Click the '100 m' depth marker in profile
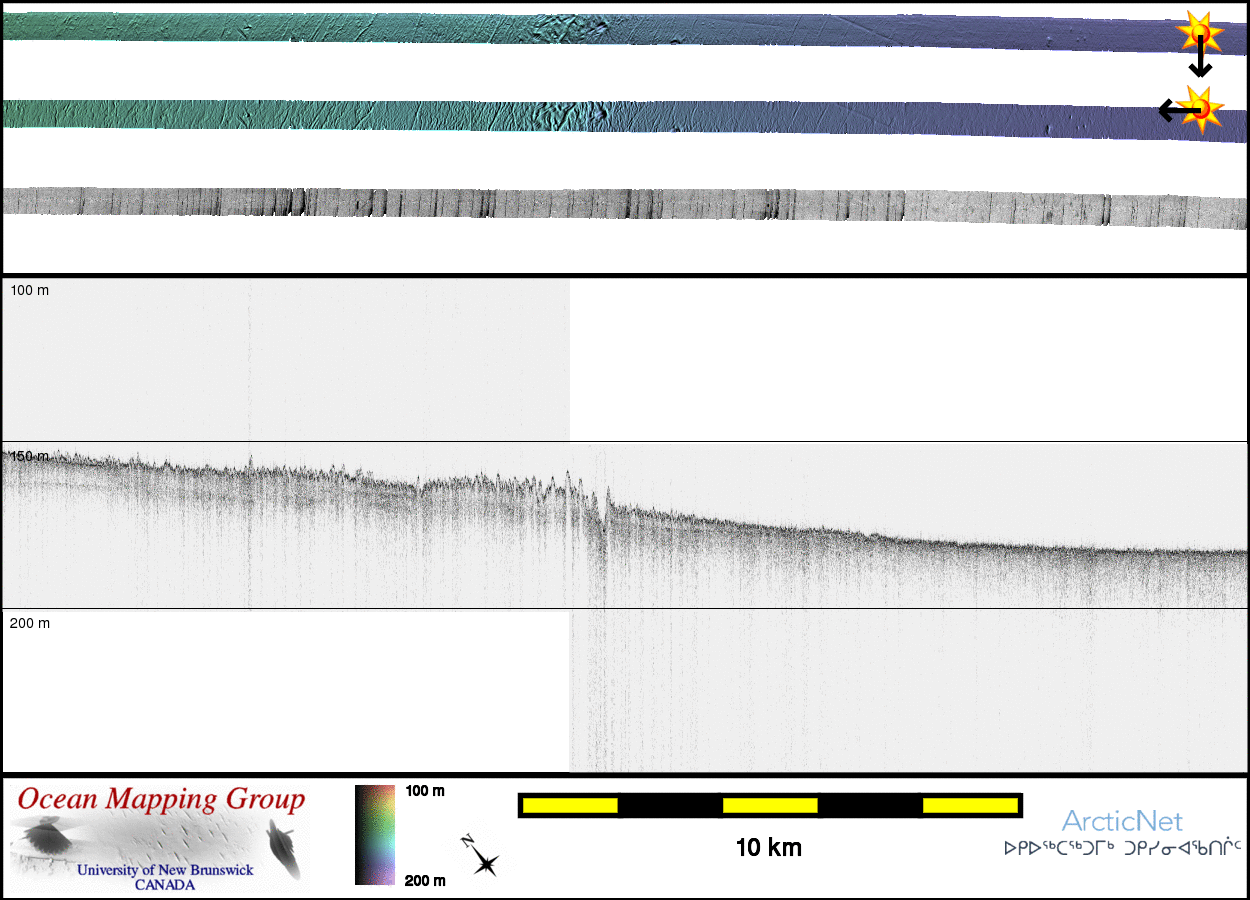Image resolution: width=1250 pixels, height=900 pixels. tap(30, 290)
